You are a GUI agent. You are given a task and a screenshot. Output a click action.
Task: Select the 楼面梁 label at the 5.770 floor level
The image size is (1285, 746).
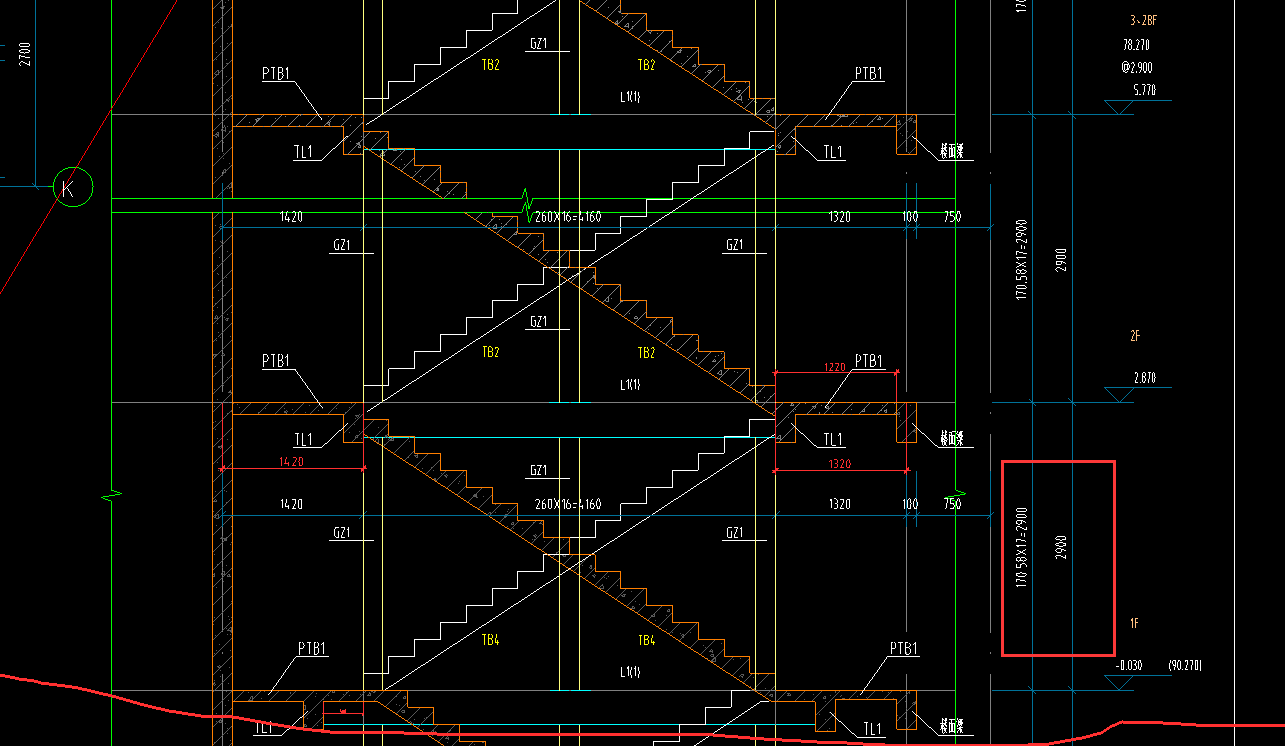click(x=950, y=152)
